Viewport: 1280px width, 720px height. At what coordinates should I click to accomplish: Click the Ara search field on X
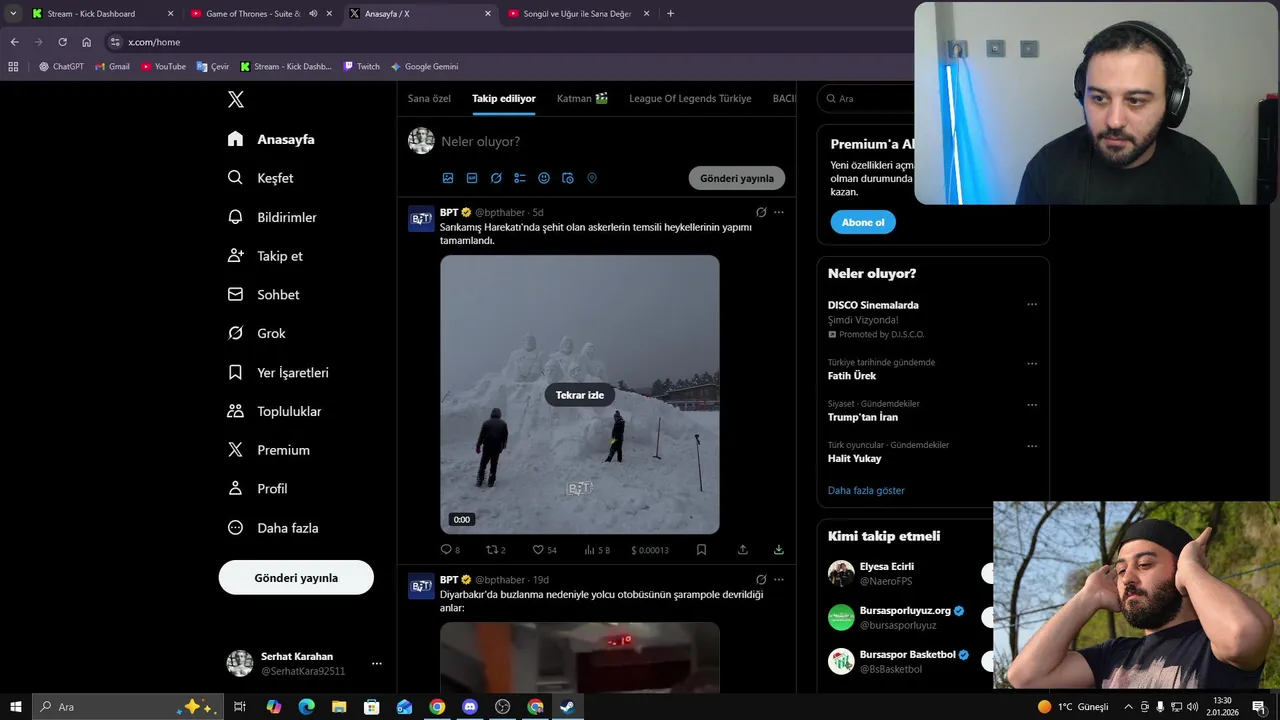[866, 99]
